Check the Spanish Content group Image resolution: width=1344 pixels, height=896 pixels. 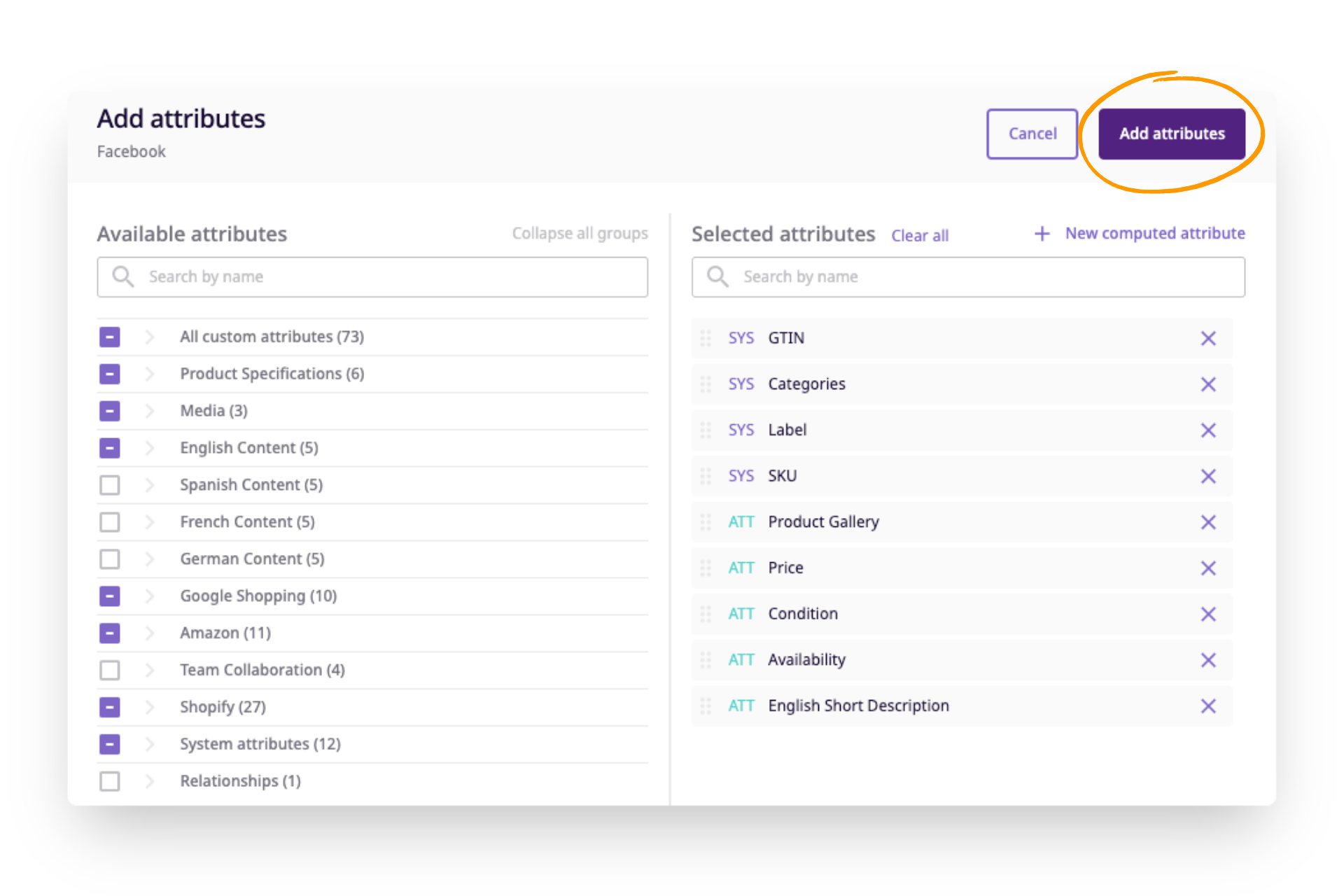click(109, 484)
